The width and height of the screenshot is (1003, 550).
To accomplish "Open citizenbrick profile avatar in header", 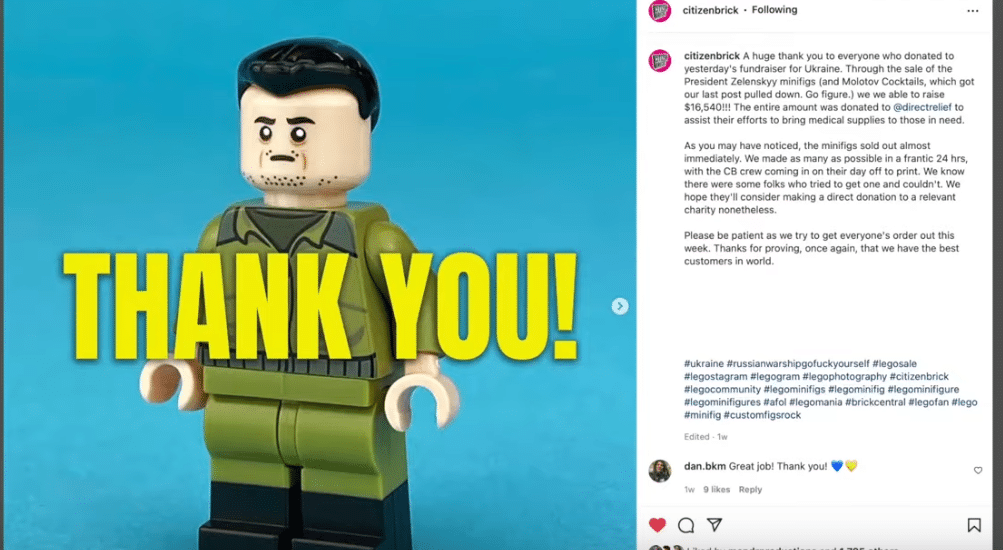I will (x=660, y=10).
